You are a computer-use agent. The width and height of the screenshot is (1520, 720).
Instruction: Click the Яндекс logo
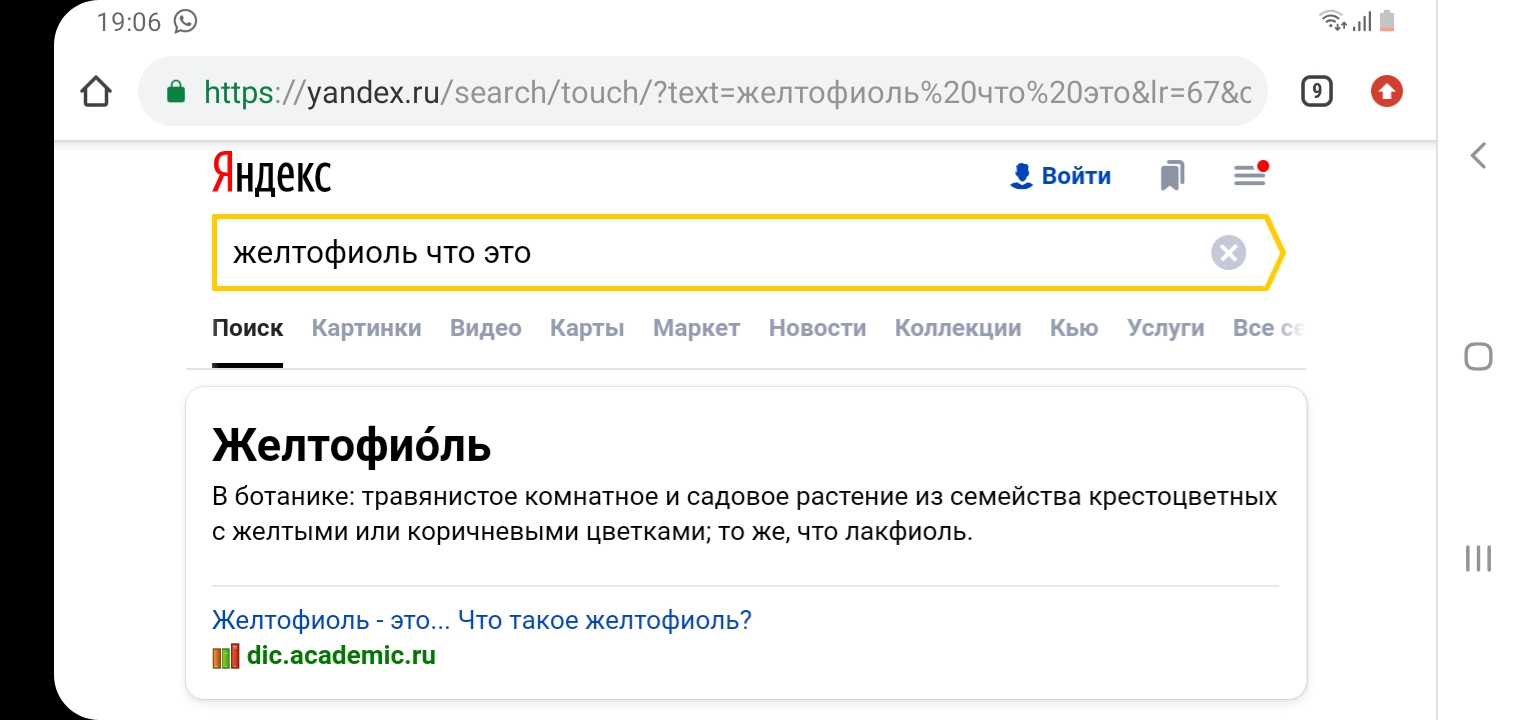coord(271,175)
